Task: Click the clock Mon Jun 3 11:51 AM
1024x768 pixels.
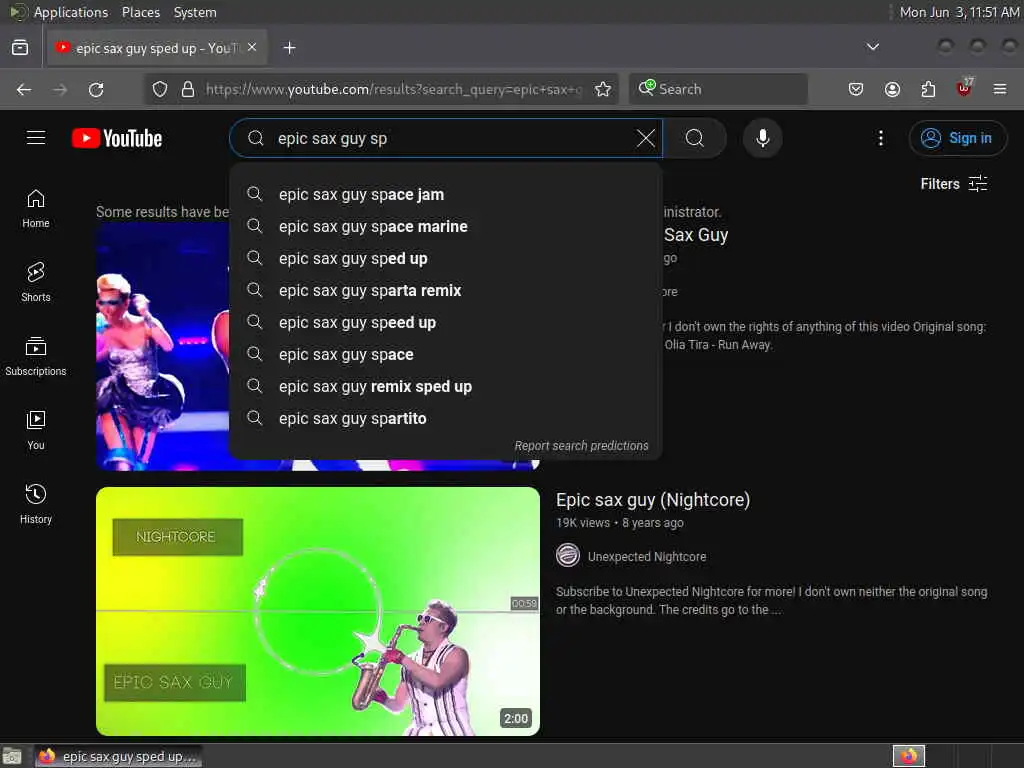Action: [959, 12]
